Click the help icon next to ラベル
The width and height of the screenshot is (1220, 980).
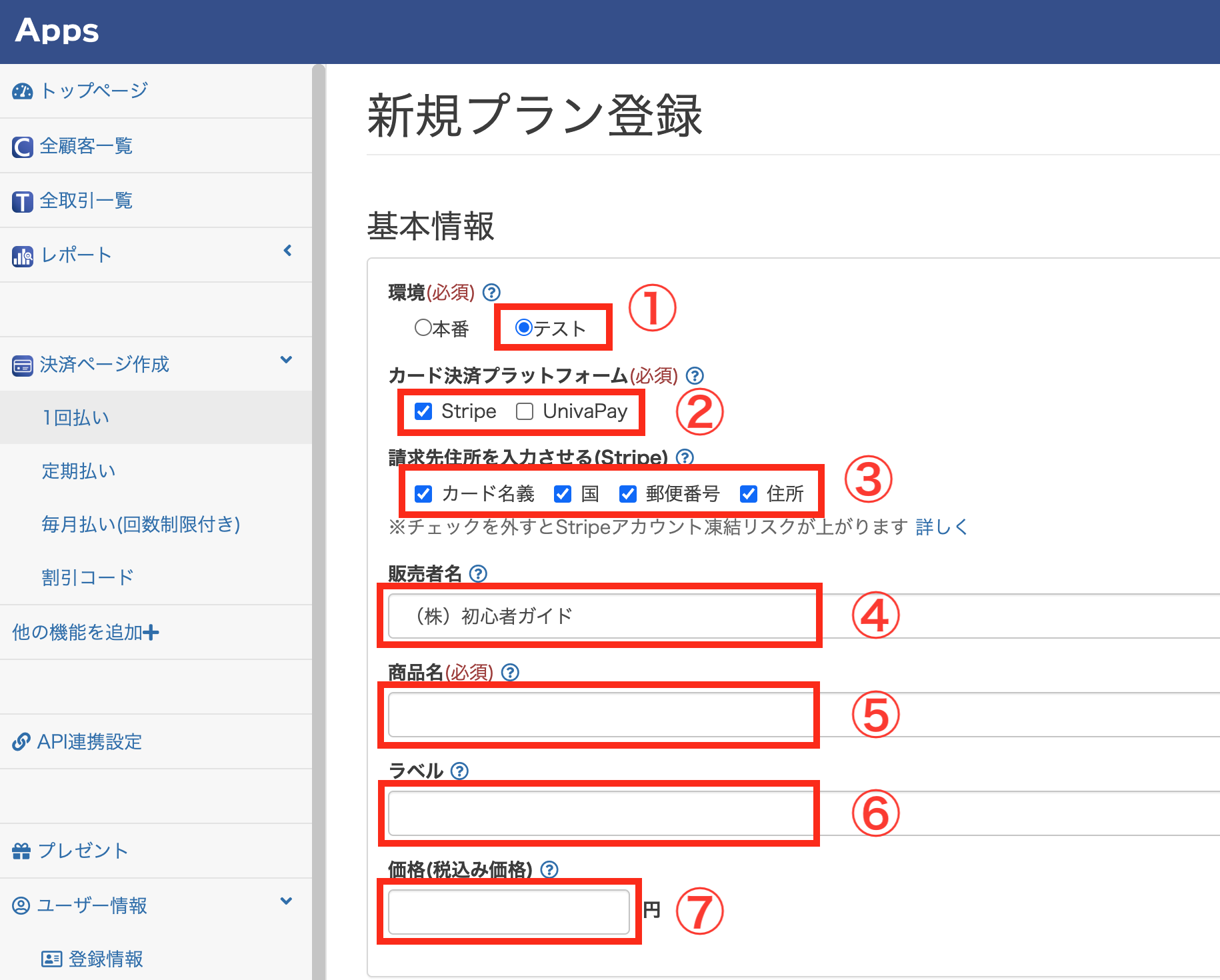click(459, 771)
